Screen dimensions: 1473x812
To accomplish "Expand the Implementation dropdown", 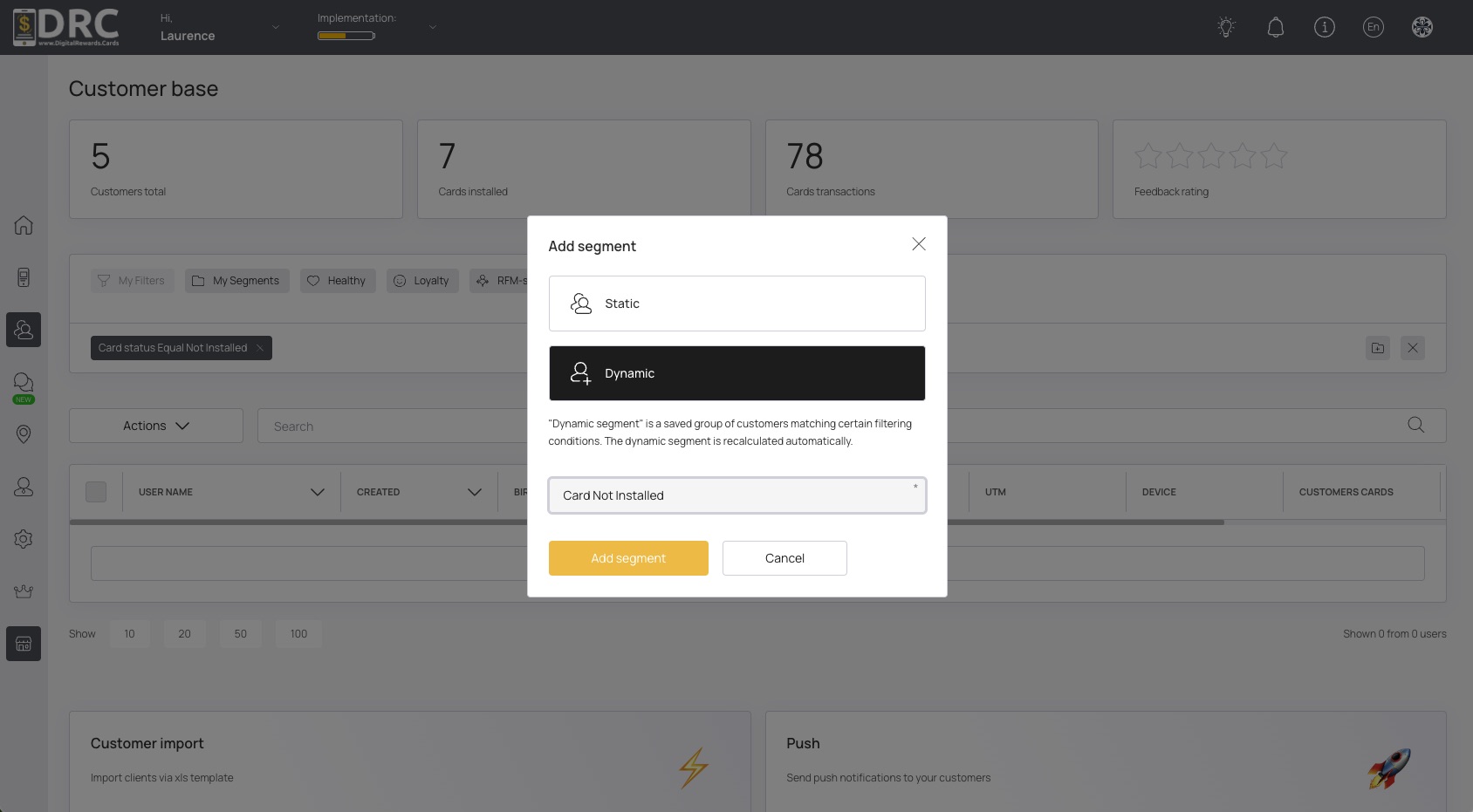I will point(432,27).
